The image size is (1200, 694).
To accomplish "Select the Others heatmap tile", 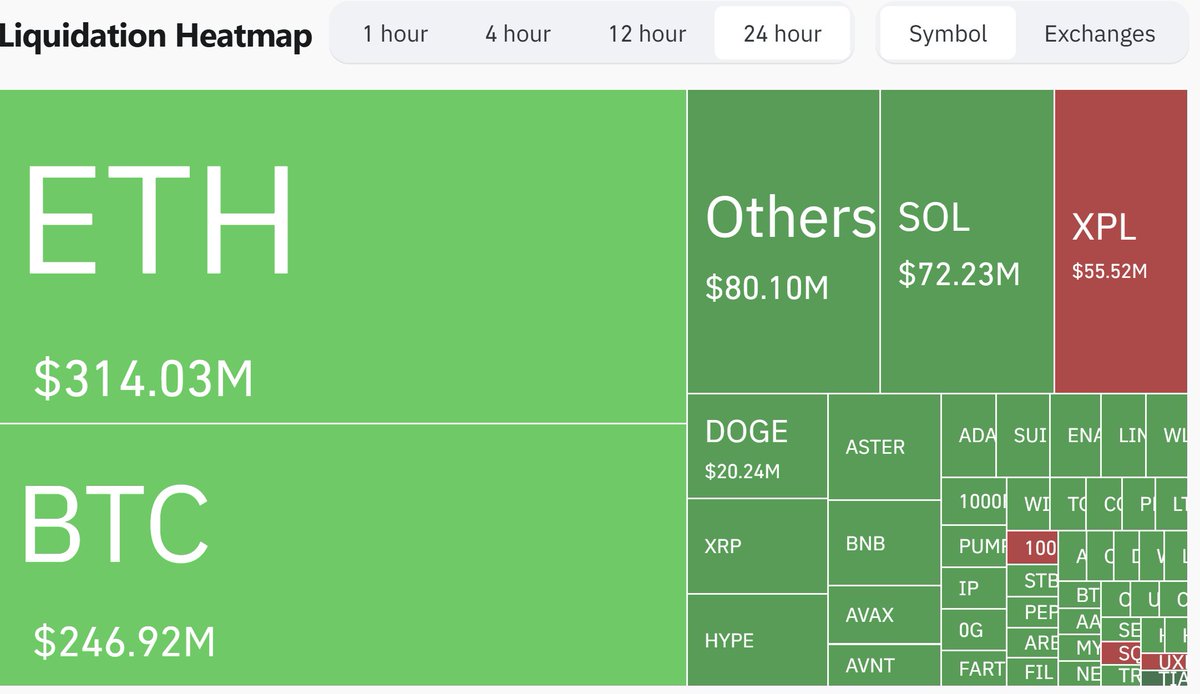I will click(x=783, y=241).
